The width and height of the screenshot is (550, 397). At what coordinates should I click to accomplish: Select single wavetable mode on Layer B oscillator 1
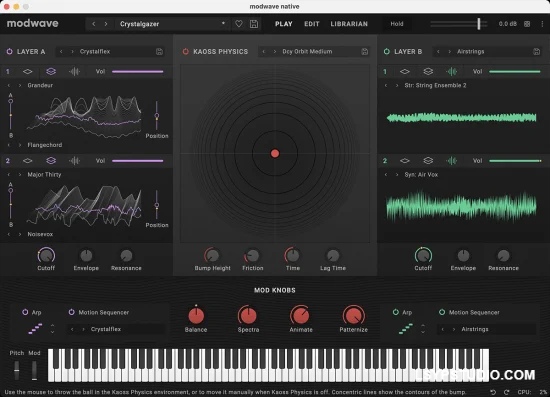pyautogui.click(x=405, y=72)
